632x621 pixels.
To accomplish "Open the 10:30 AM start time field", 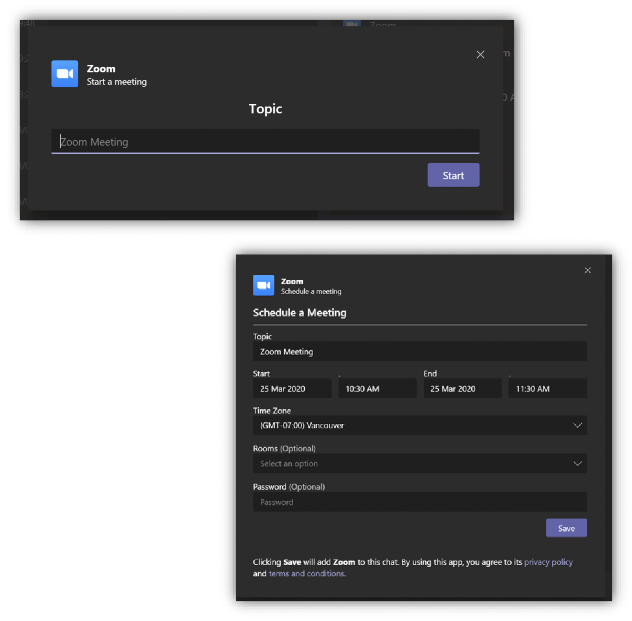I will (377, 388).
